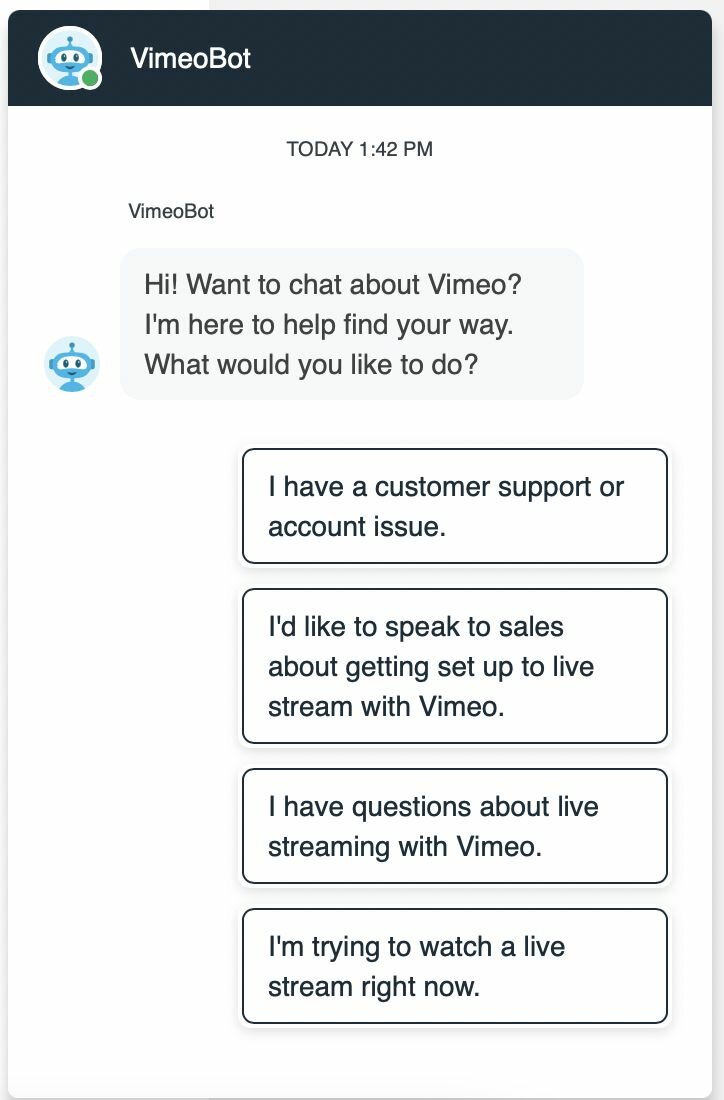Click the VimeoBot title in the header

tap(190, 58)
